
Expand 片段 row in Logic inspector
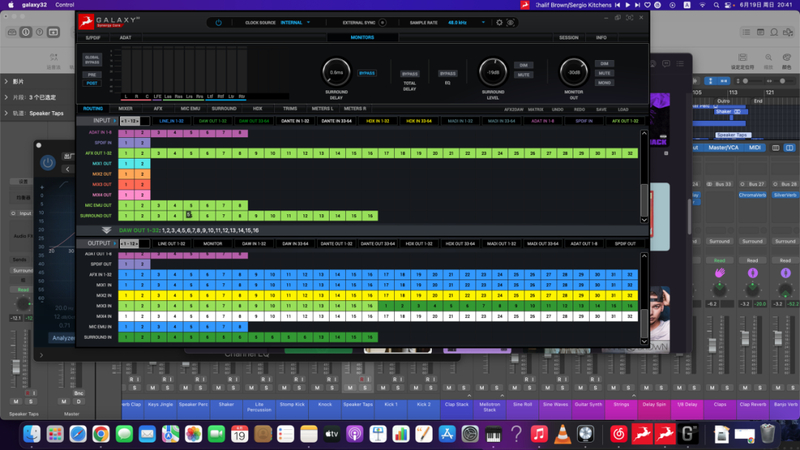click(x=6, y=97)
